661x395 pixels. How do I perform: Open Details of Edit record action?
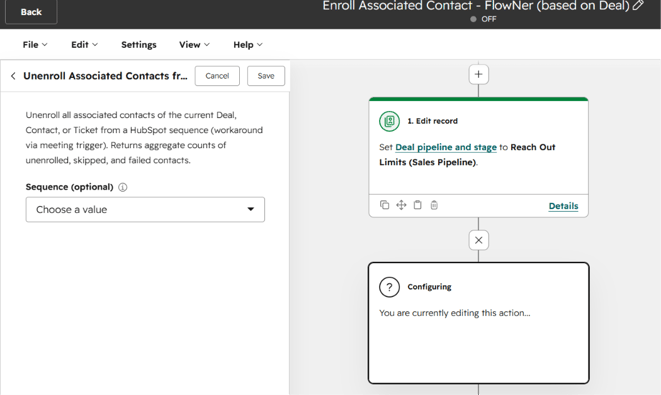coord(563,206)
